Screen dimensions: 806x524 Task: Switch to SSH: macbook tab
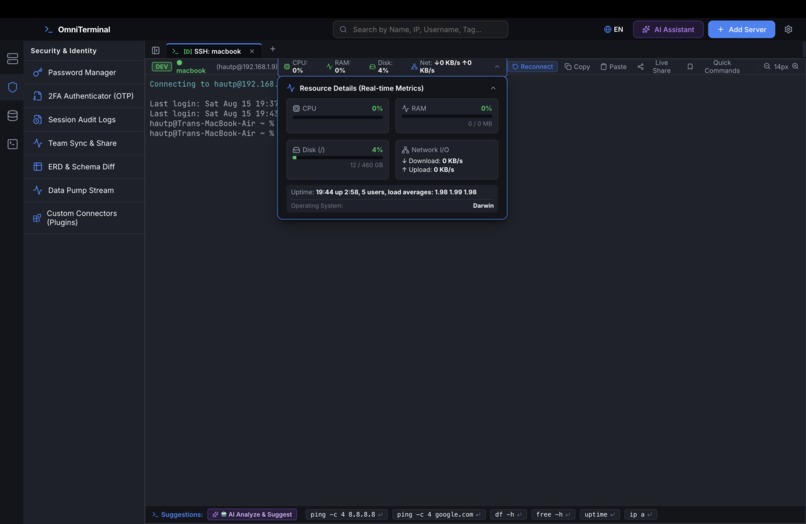[x=212, y=51]
